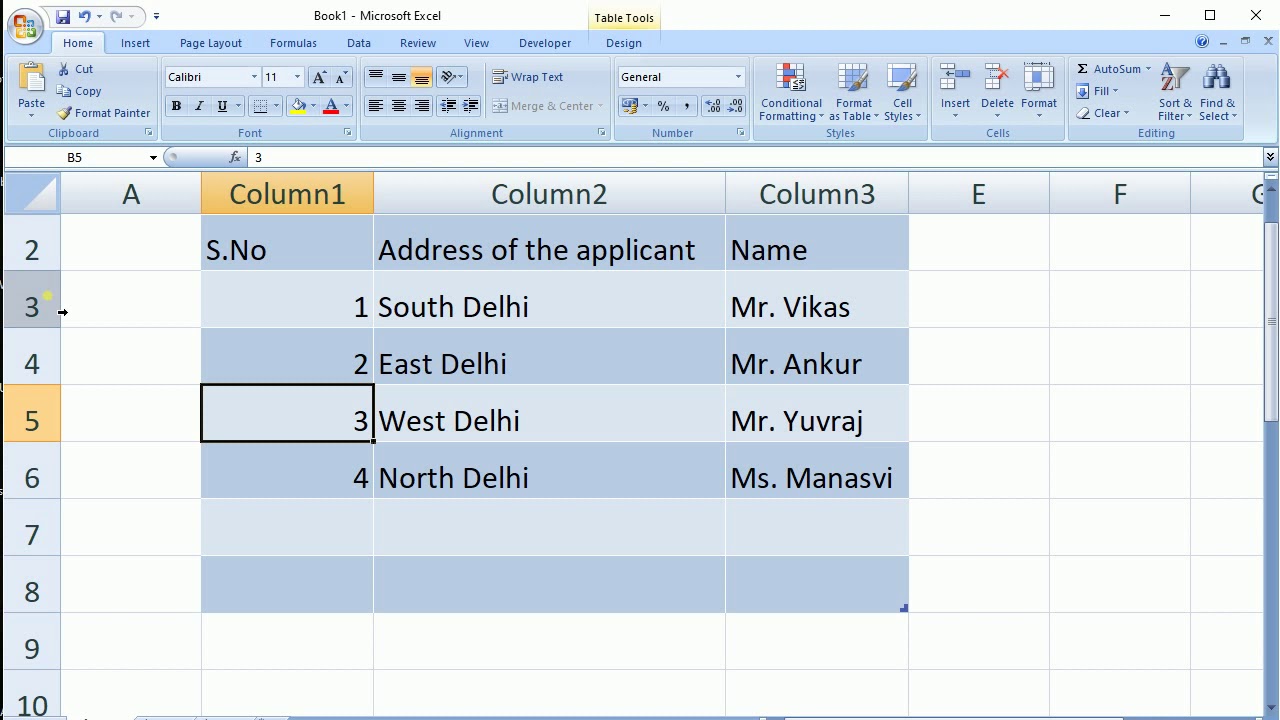Redo the last undone action
Viewport: 1280px width, 720px height.
pos(116,16)
